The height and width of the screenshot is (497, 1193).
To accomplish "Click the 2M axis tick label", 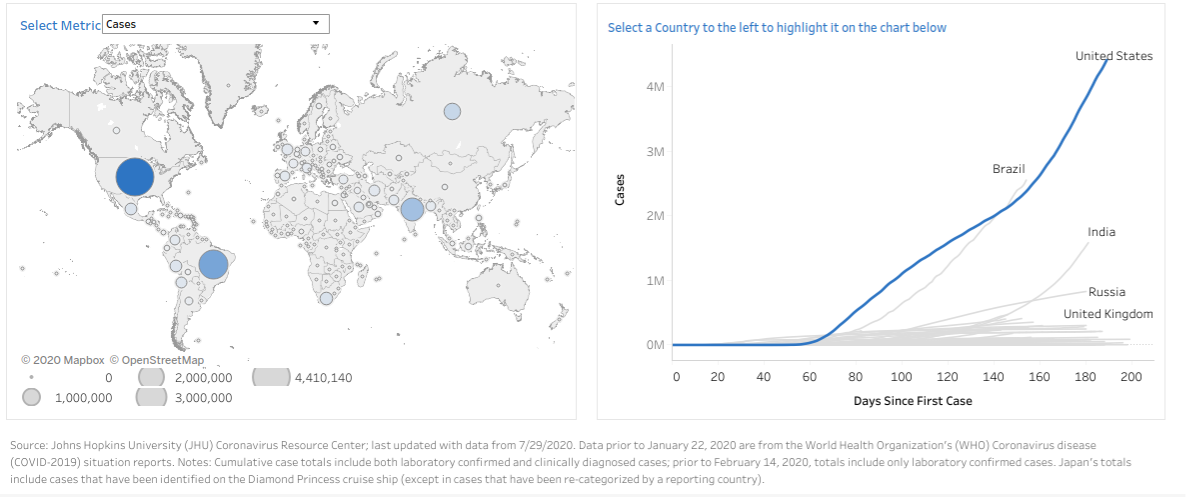I will coord(654,215).
